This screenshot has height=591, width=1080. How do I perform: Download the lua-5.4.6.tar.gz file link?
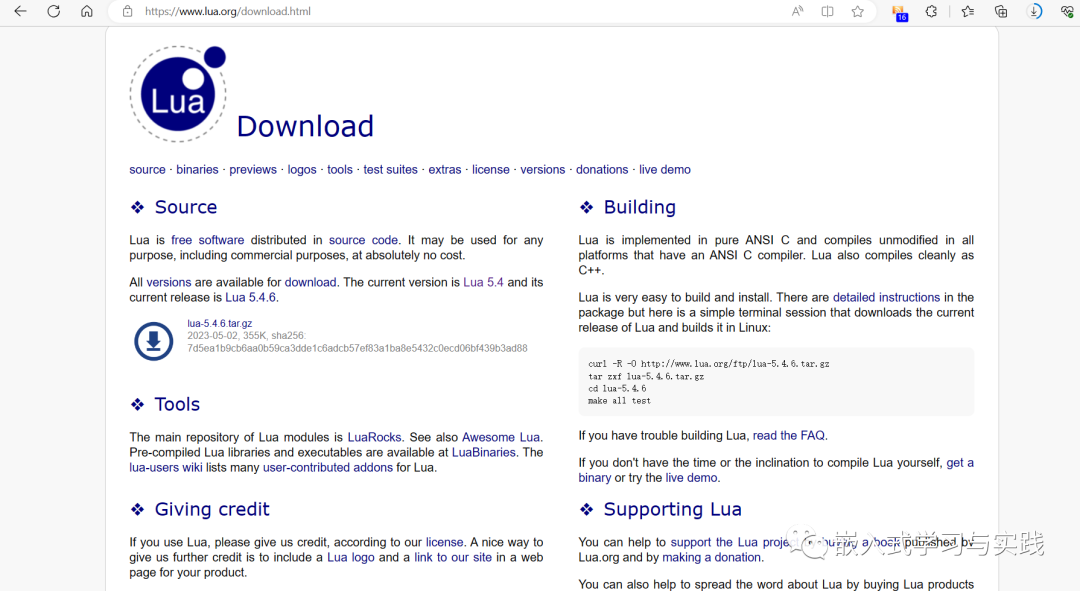tap(220, 323)
